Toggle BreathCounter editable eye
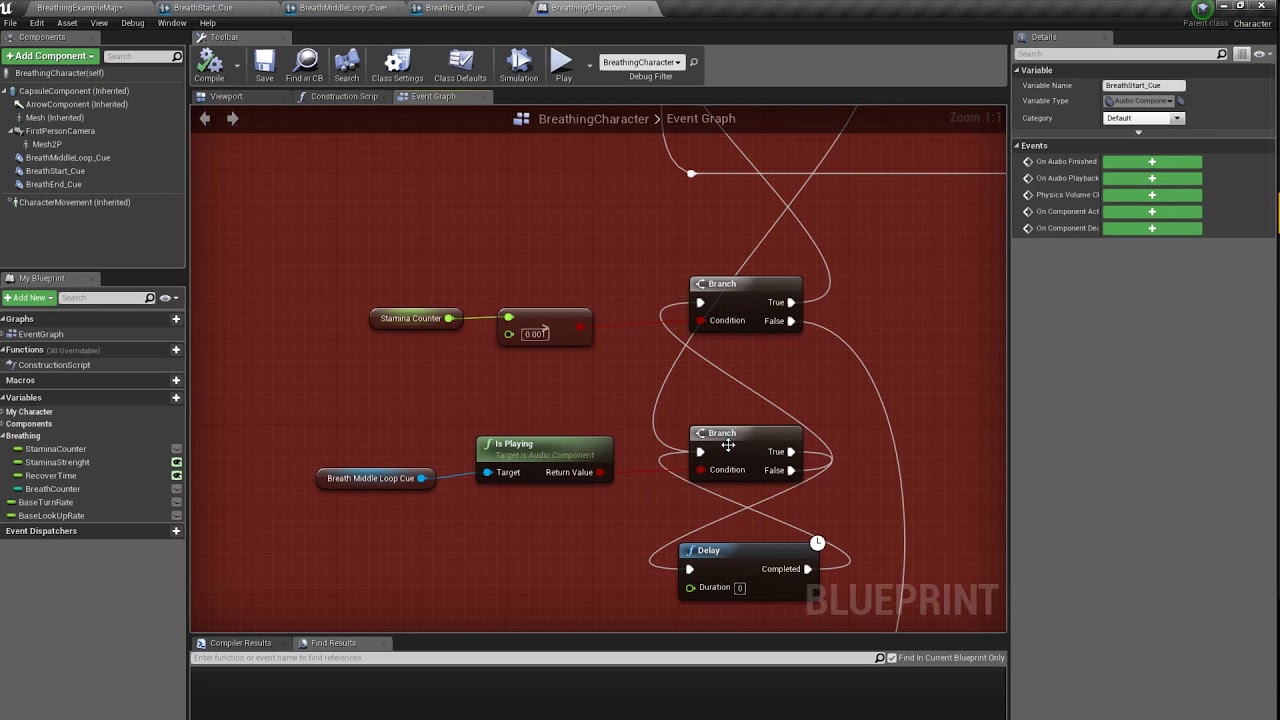1280x720 pixels. [x=177, y=489]
